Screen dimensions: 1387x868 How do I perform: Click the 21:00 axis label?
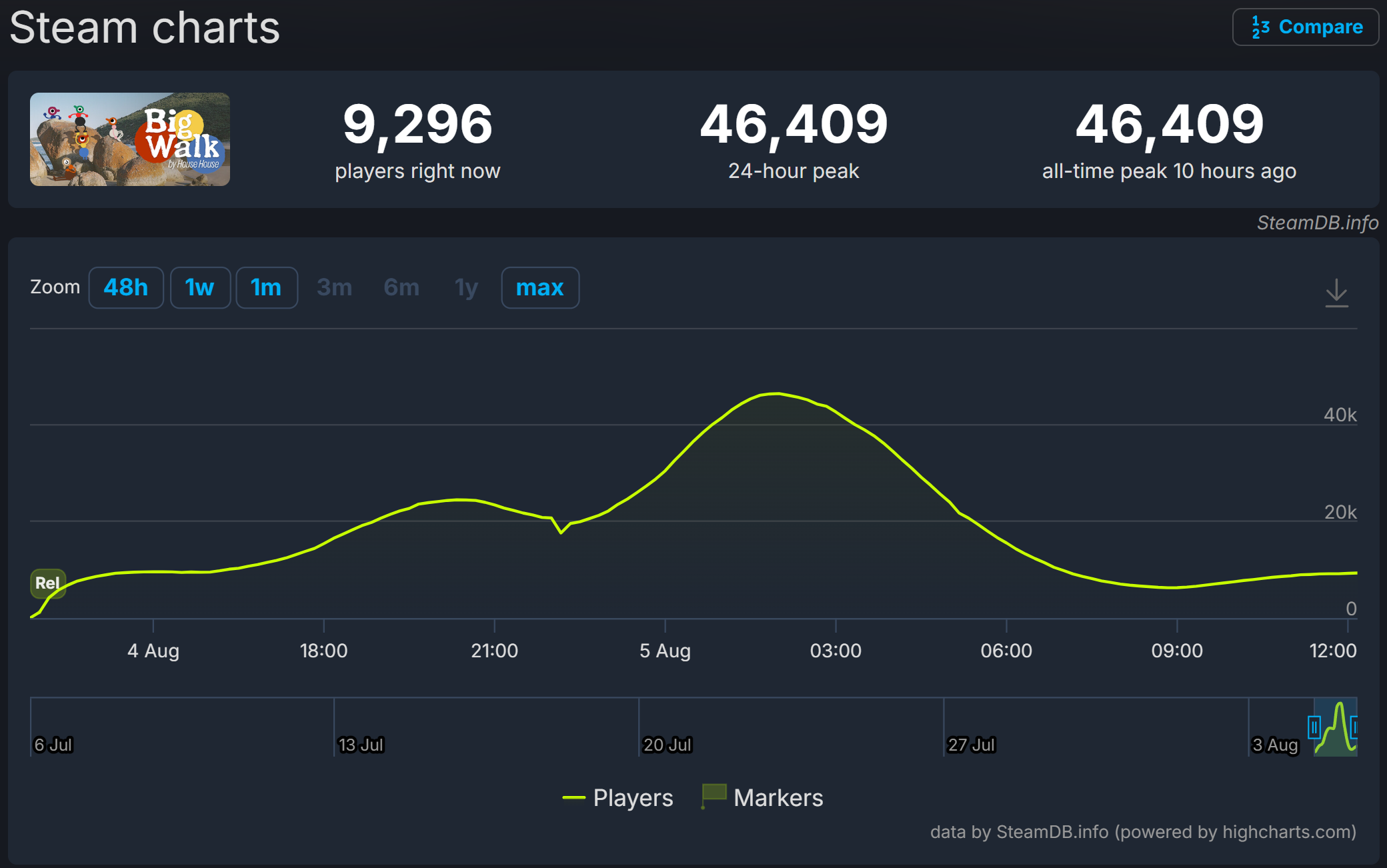(494, 651)
